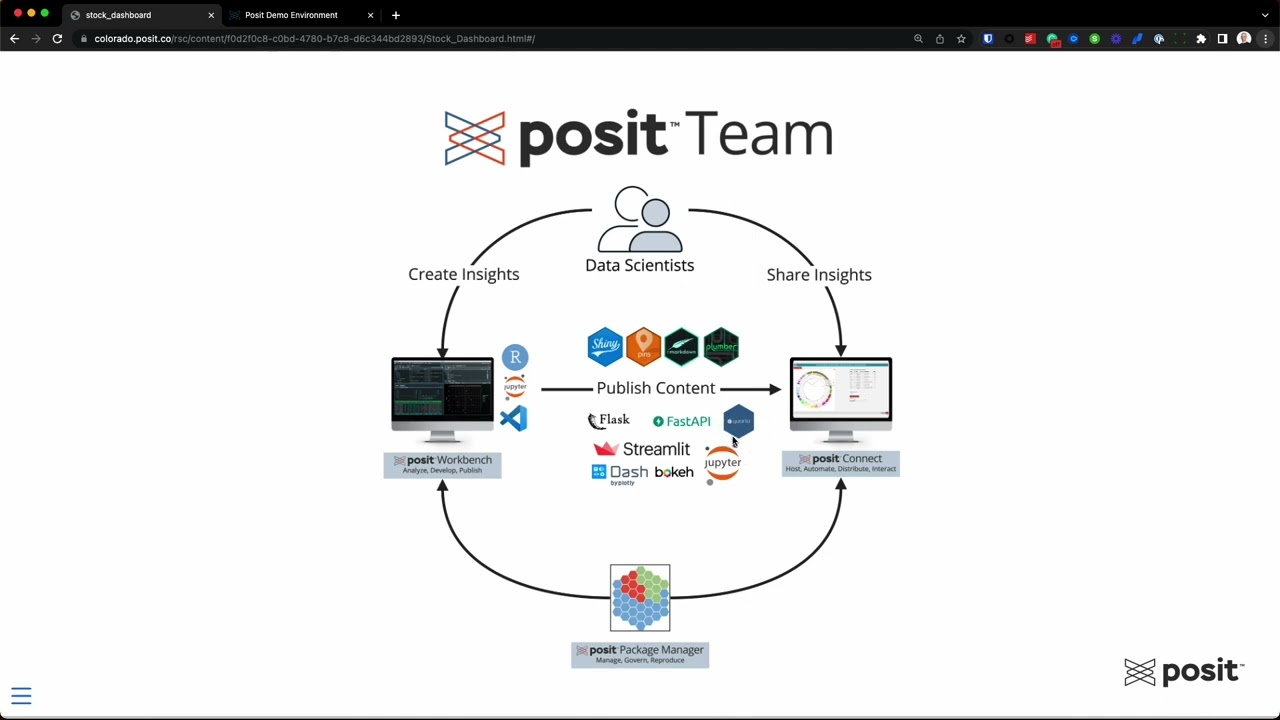Click the blue Quarto hexagon logo
This screenshot has height=720, width=1280.
point(738,421)
